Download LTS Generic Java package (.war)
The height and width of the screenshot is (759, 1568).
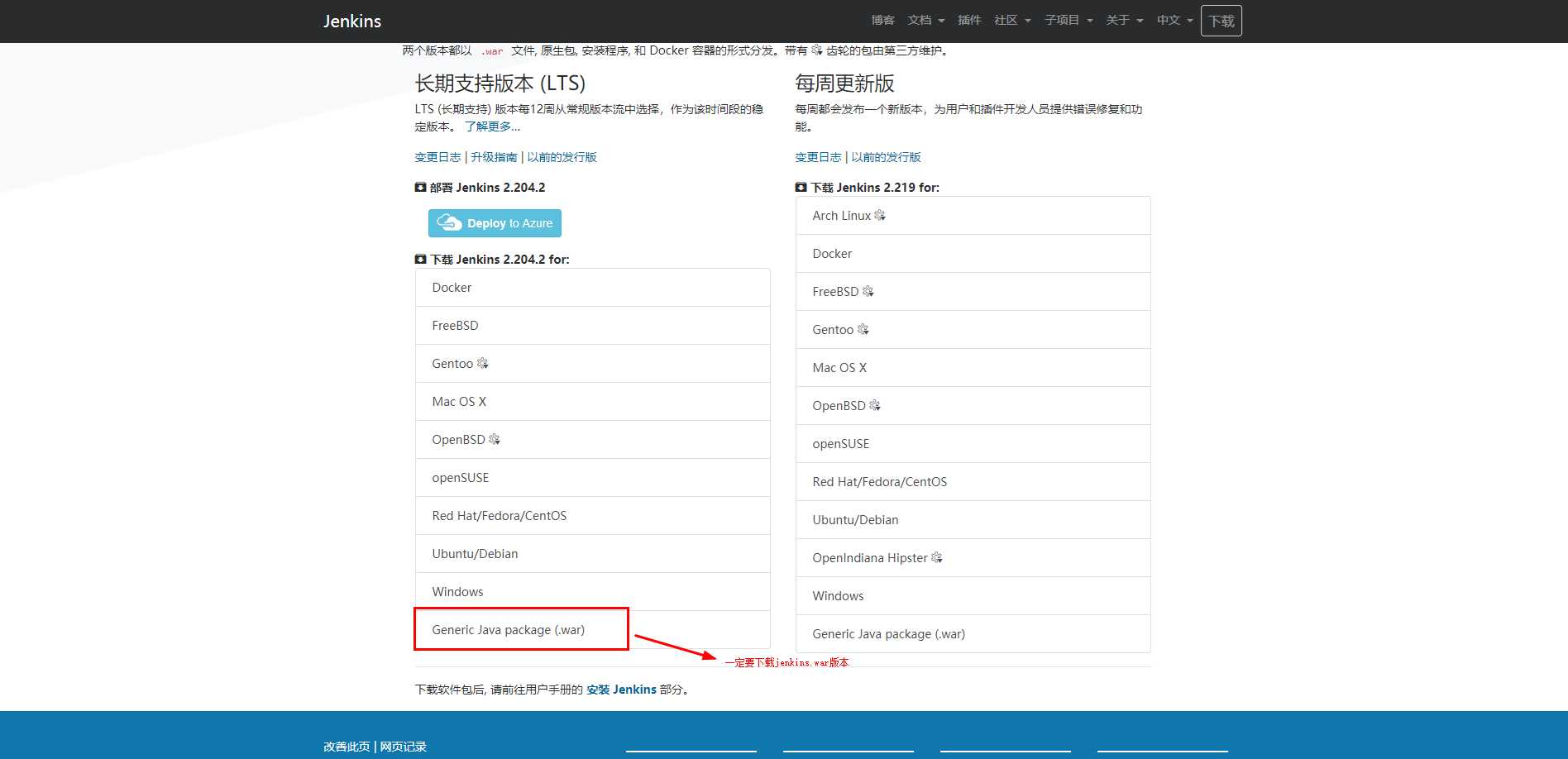point(592,630)
